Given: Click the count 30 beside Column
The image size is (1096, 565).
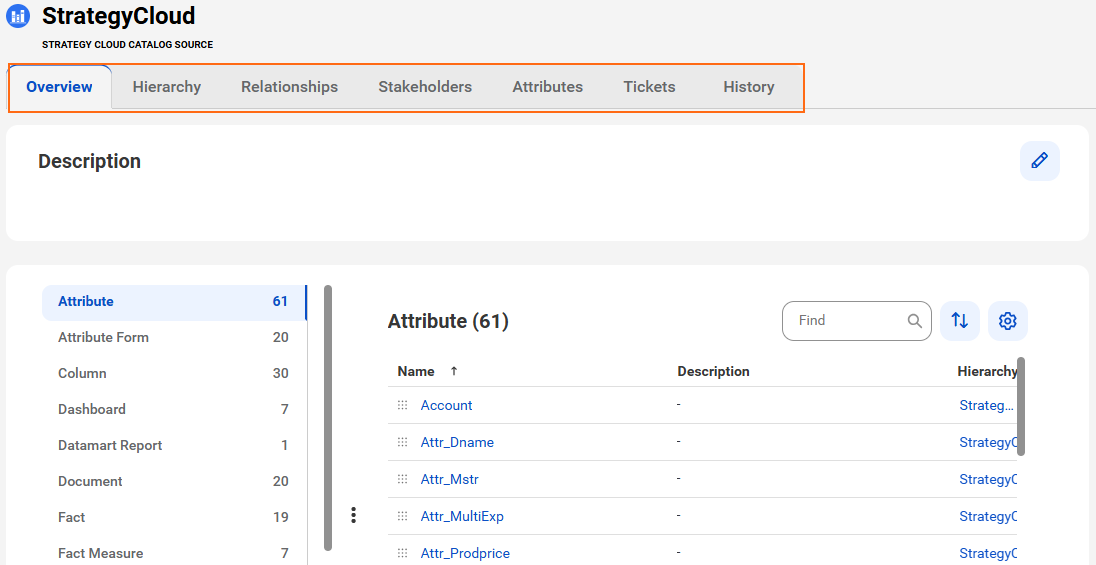Looking at the screenshot, I should point(280,373).
